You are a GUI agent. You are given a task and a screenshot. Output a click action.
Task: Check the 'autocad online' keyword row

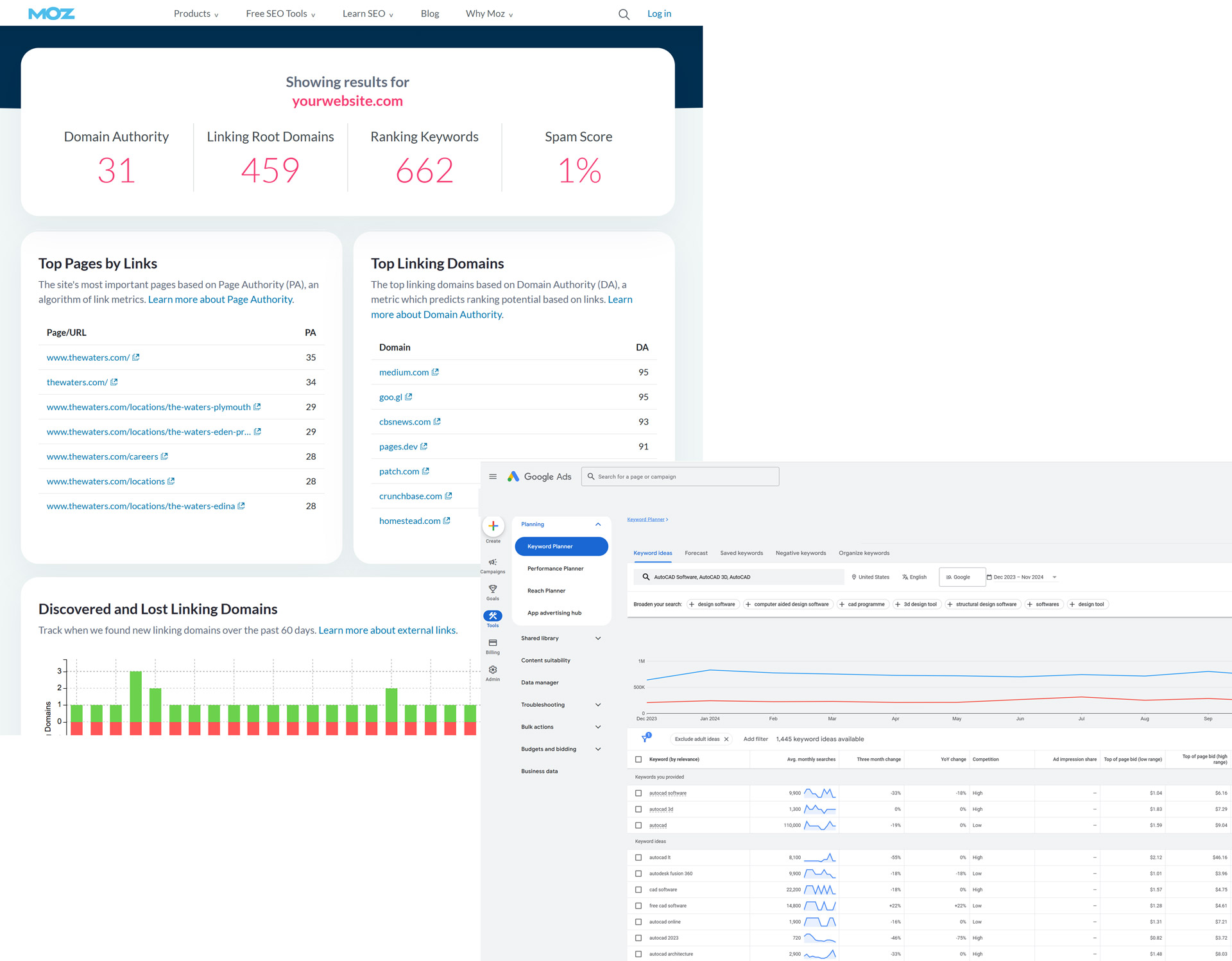(x=638, y=922)
